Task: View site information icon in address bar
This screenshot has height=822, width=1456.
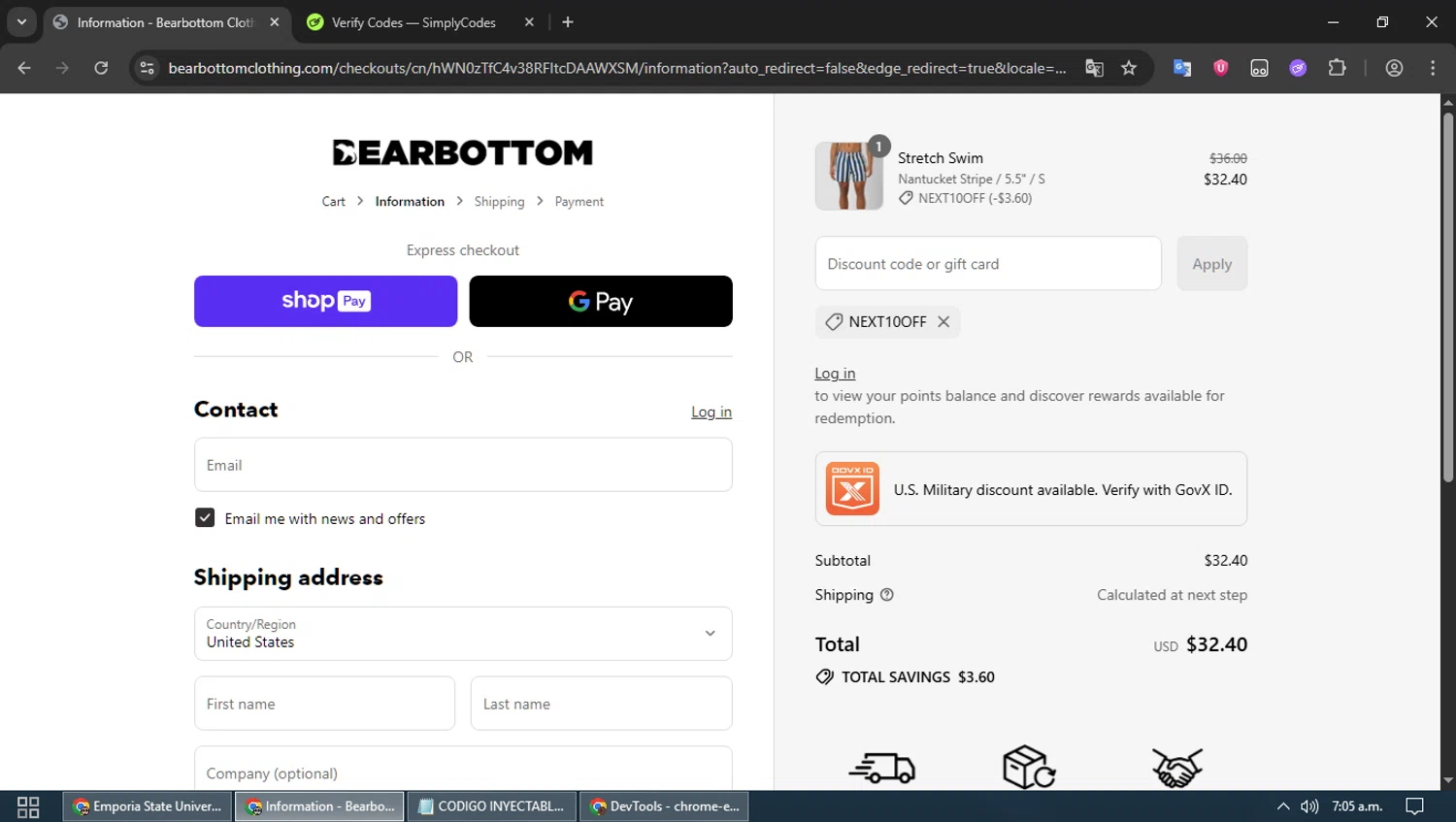Action: point(147,68)
